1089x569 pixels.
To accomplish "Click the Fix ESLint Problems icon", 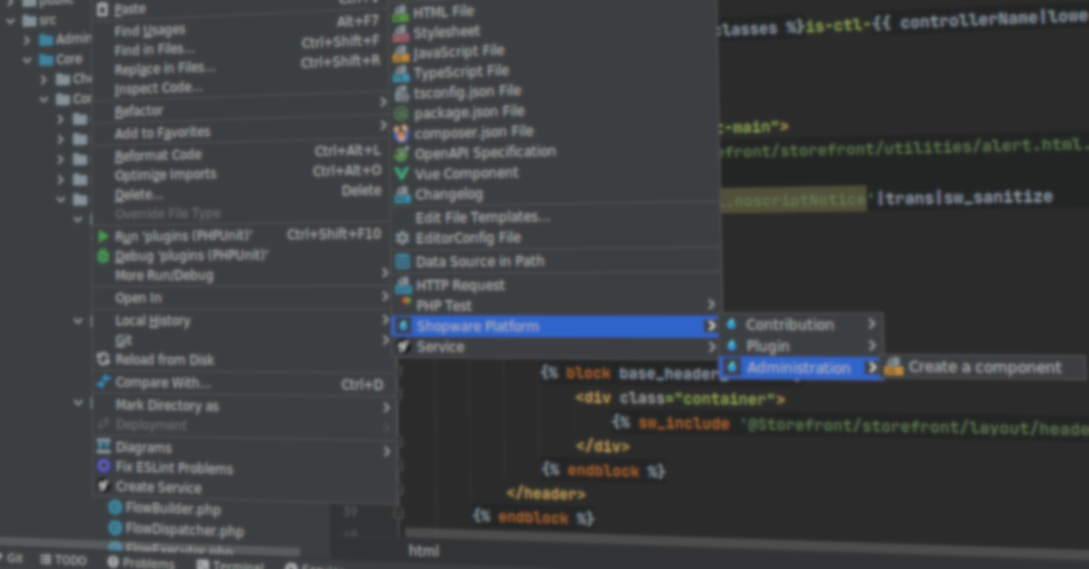I will point(103,467).
